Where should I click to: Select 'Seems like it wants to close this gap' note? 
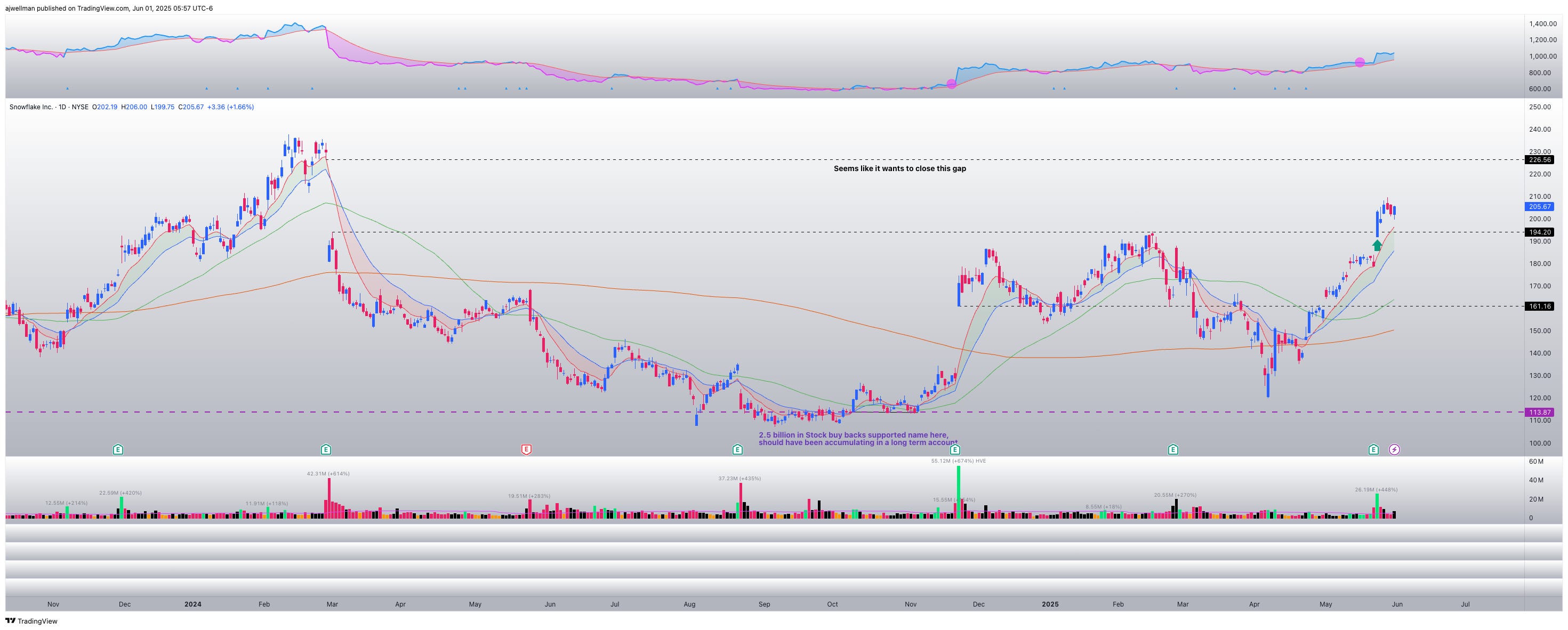tap(899, 168)
